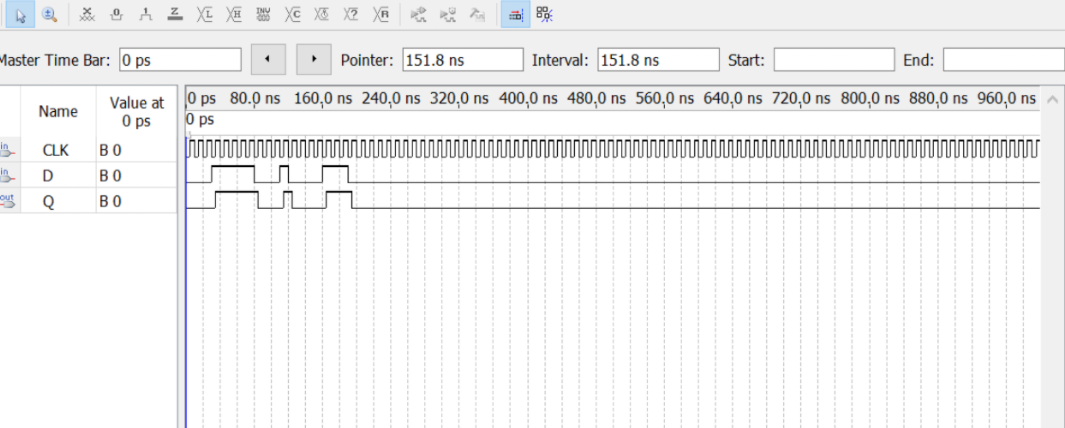Screen dimensions: 1065x428
Task: Apply weak low (L) value
Action: pyautogui.click(x=204, y=14)
